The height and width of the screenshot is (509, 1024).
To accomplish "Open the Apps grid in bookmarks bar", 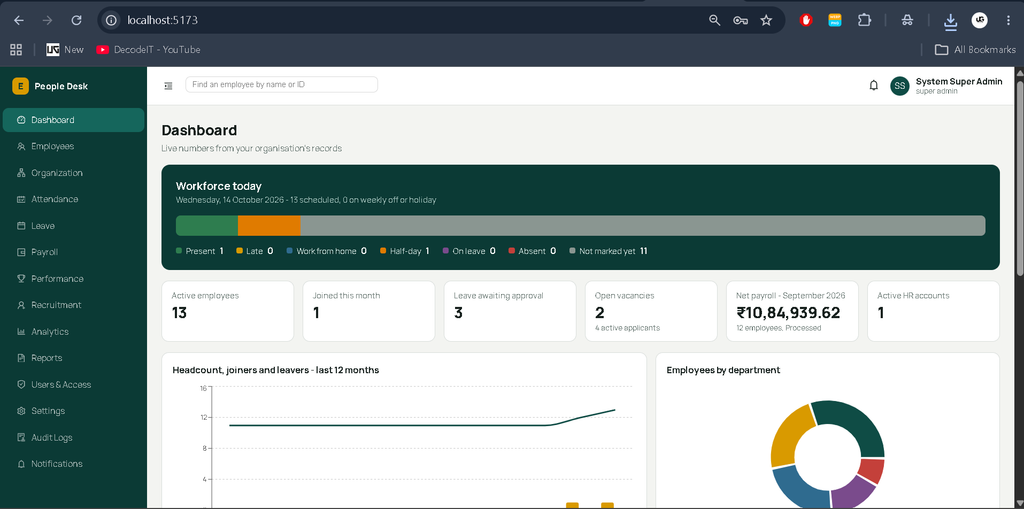I will pyautogui.click(x=16, y=50).
